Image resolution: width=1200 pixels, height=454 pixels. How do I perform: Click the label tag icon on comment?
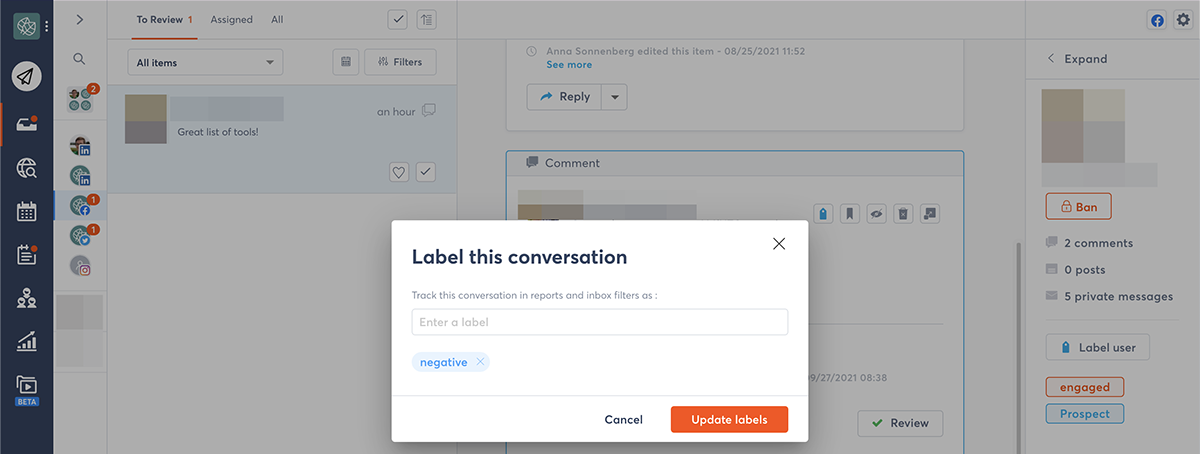823,213
